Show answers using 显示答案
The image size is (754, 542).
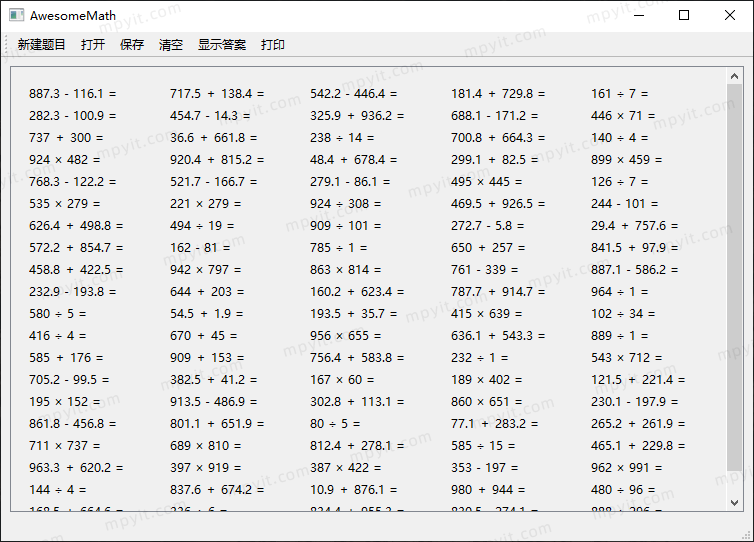click(222, 45)
